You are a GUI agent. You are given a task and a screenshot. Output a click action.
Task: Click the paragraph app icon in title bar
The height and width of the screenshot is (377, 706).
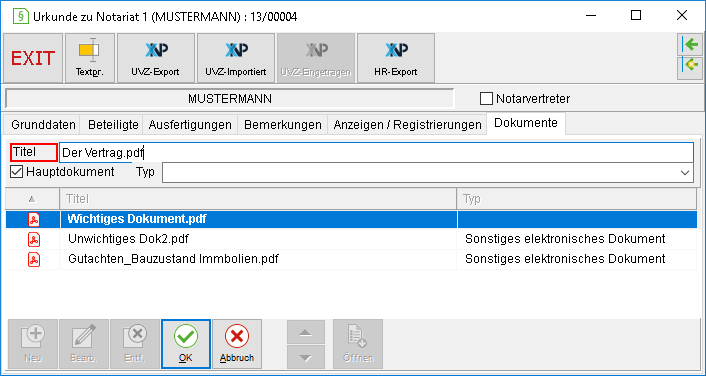point(20,16)
